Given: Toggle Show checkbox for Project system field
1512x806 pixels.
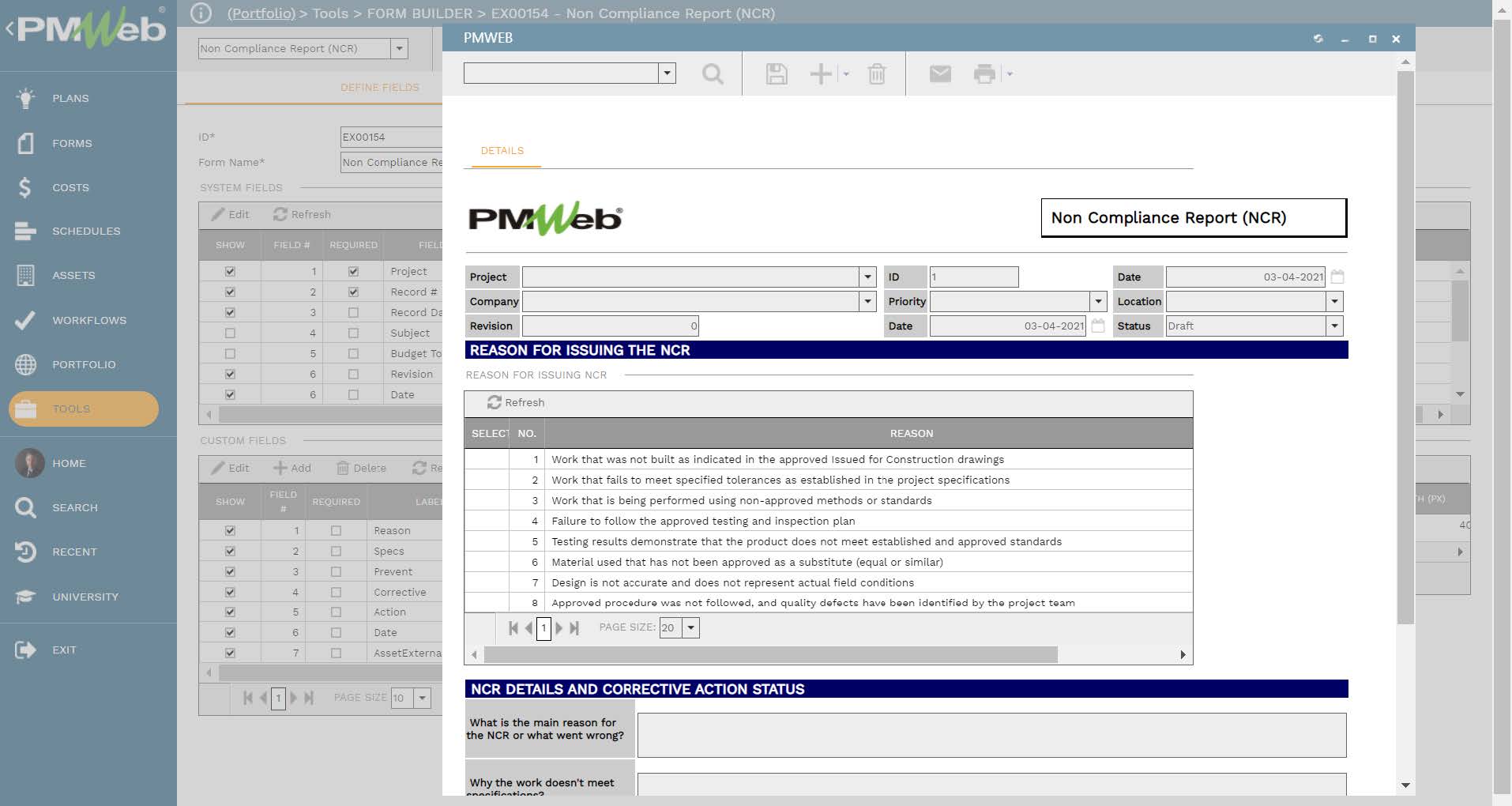Looking at the screenshot, I should point(230,271).
